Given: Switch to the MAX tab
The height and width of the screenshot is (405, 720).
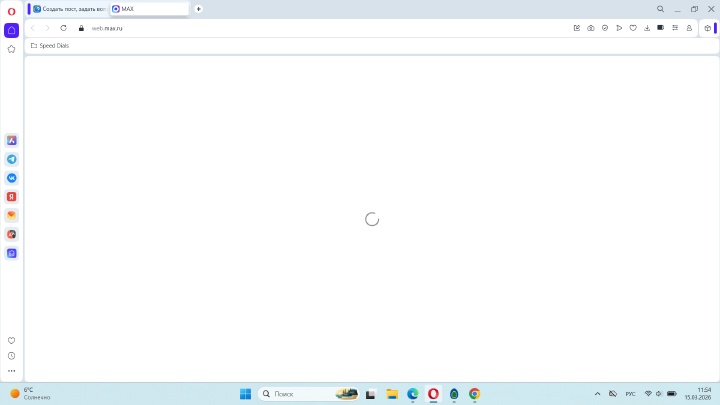Looking at the screenshot, I should 148,9.
